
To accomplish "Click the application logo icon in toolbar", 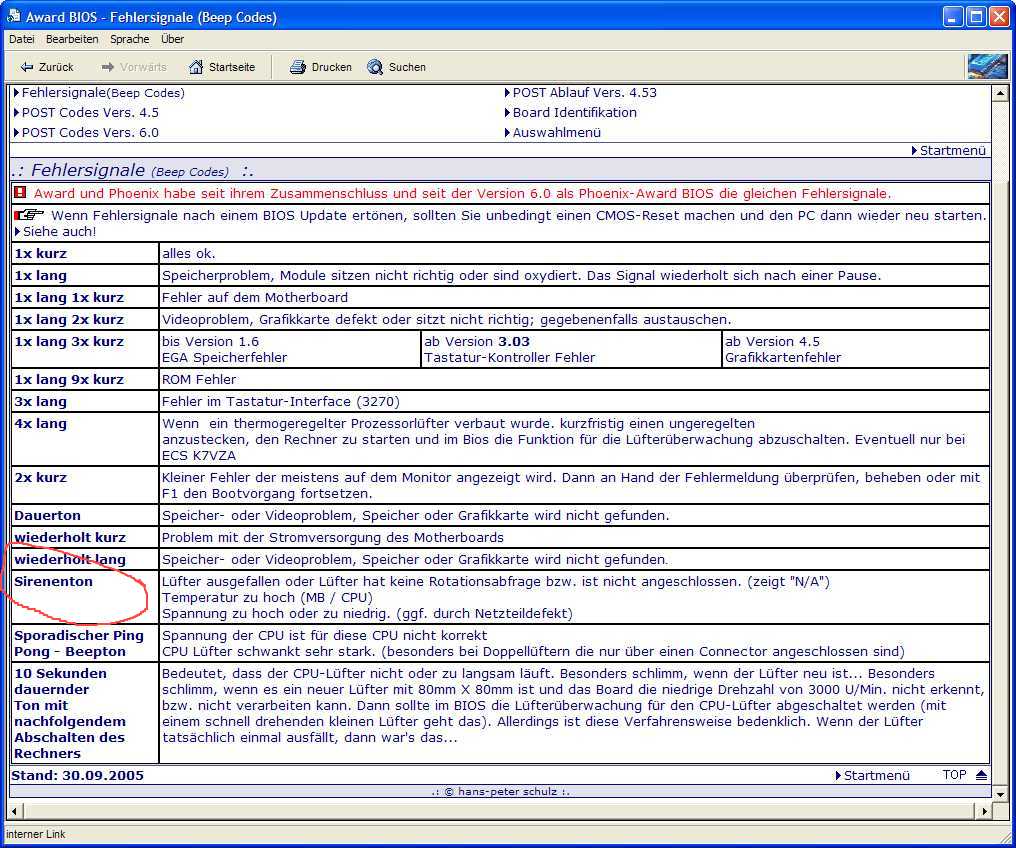I will coord(987,66).
